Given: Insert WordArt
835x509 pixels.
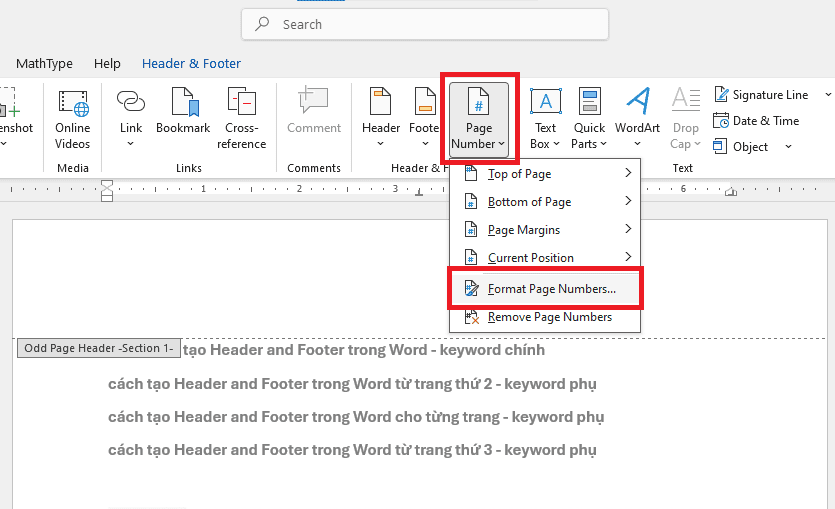Looking at the screenshot, I should click(637, 119).
